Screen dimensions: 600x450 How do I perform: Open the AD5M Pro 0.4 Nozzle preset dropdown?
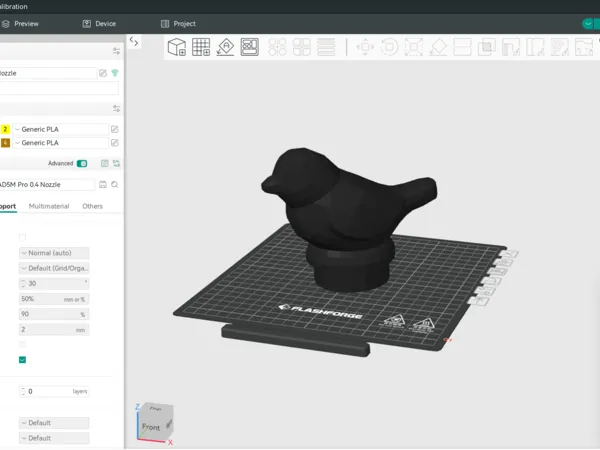(47, 184)
